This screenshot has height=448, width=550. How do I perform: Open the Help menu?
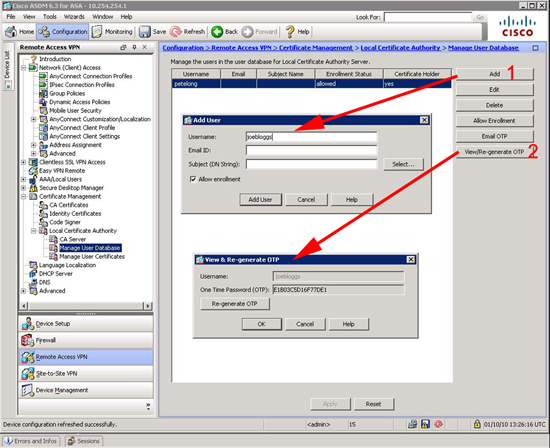click(x=126, y=16)
